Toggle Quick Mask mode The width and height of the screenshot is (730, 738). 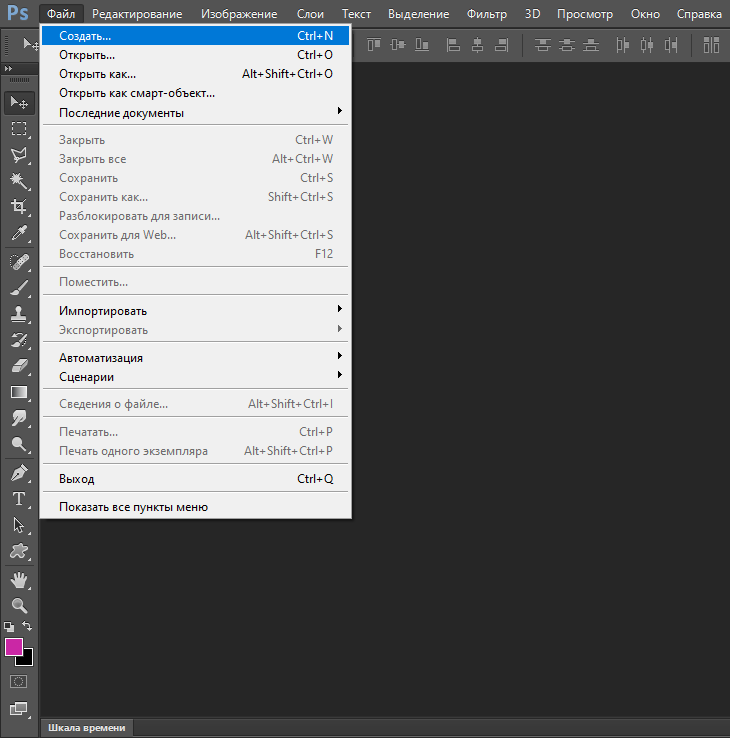pyautogui.click(x=19, y=682)
